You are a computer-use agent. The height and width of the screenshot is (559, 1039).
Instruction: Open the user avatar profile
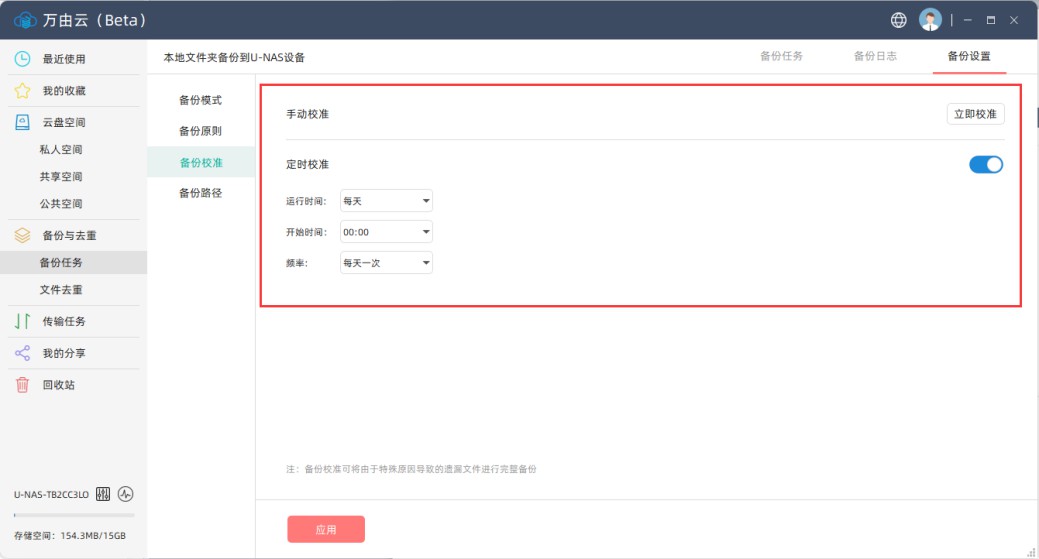(930, 20)
